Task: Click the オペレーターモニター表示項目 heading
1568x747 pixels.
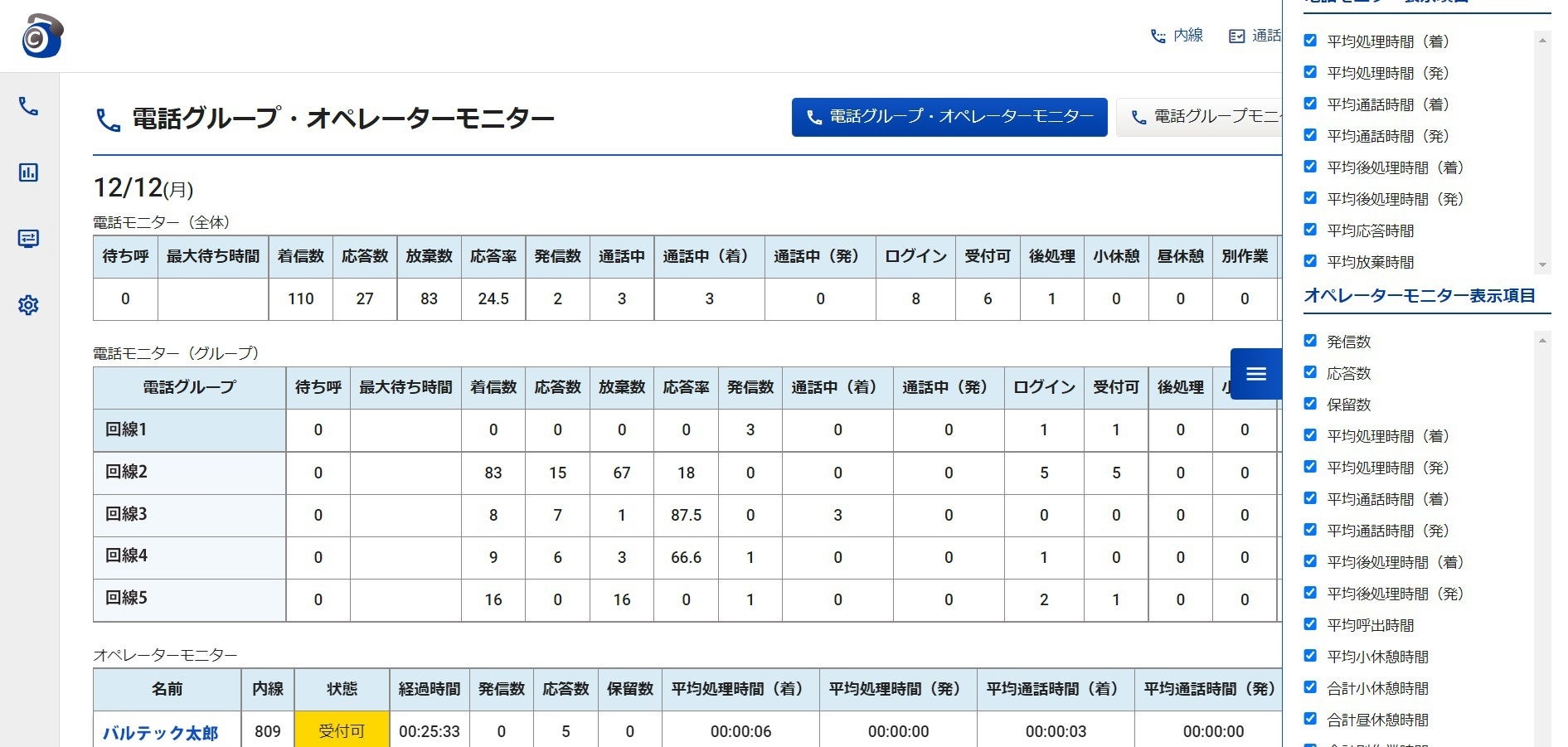Action: (x=1420, y=296)
